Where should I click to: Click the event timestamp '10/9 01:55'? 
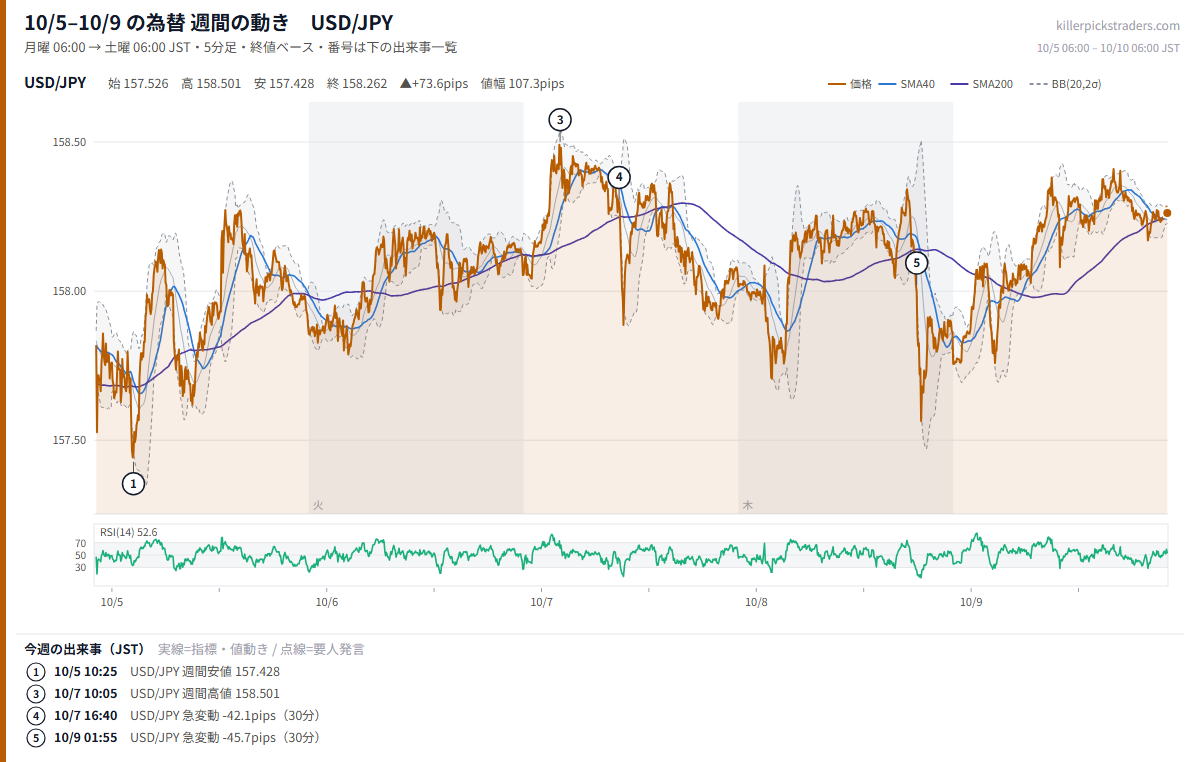[86, 738]
